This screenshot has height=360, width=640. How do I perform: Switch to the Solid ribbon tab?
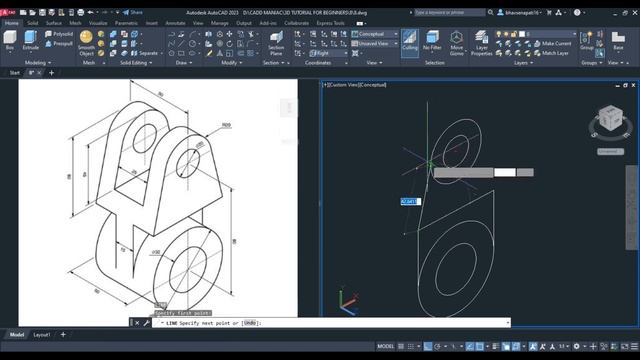[33, 23]
